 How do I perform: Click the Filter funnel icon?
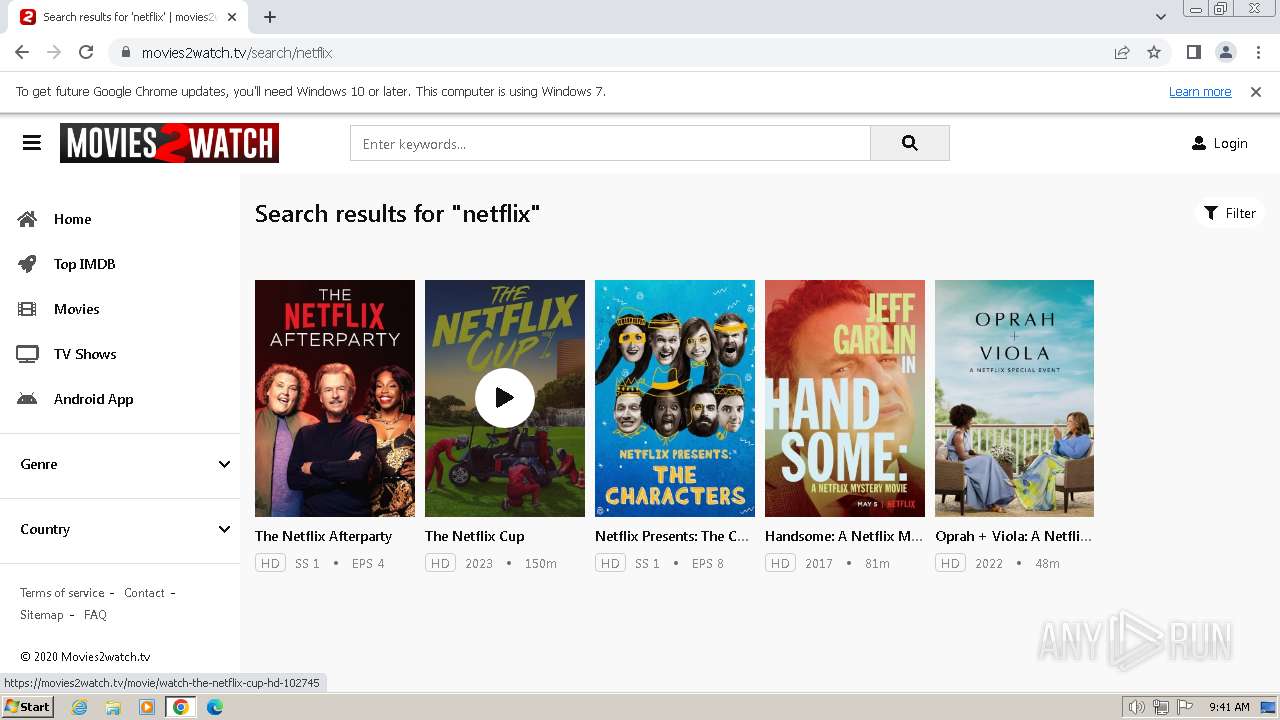click(x=1211, y=213)
